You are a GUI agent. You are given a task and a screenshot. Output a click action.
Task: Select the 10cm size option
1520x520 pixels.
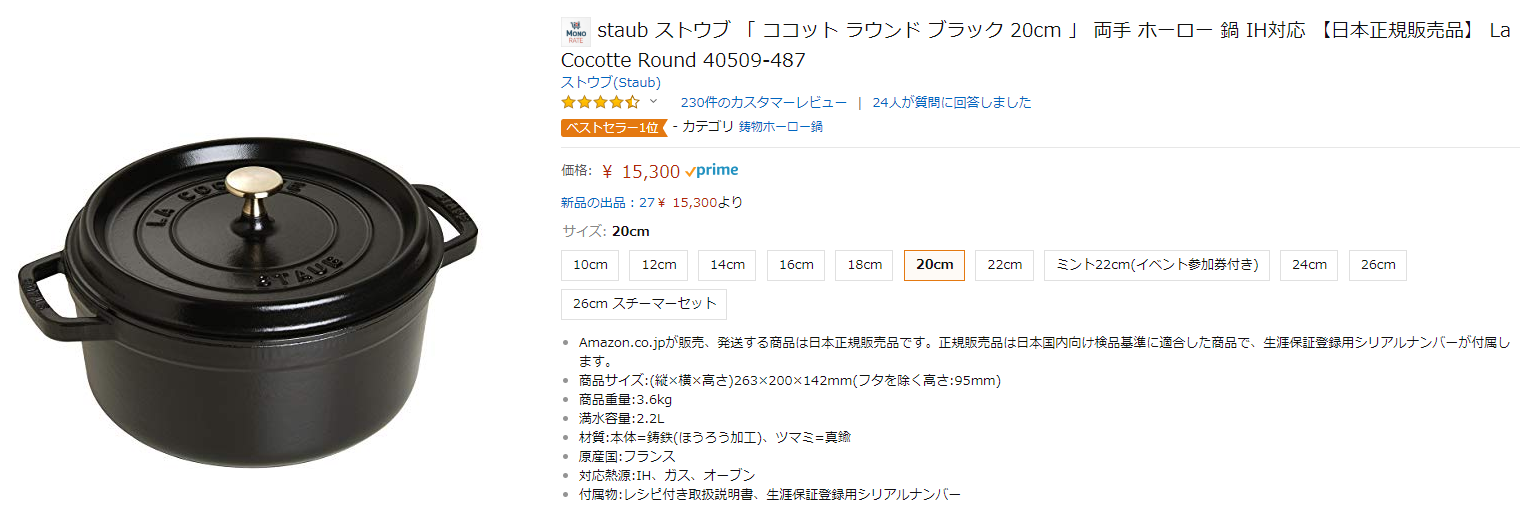(x=590, y=265)
